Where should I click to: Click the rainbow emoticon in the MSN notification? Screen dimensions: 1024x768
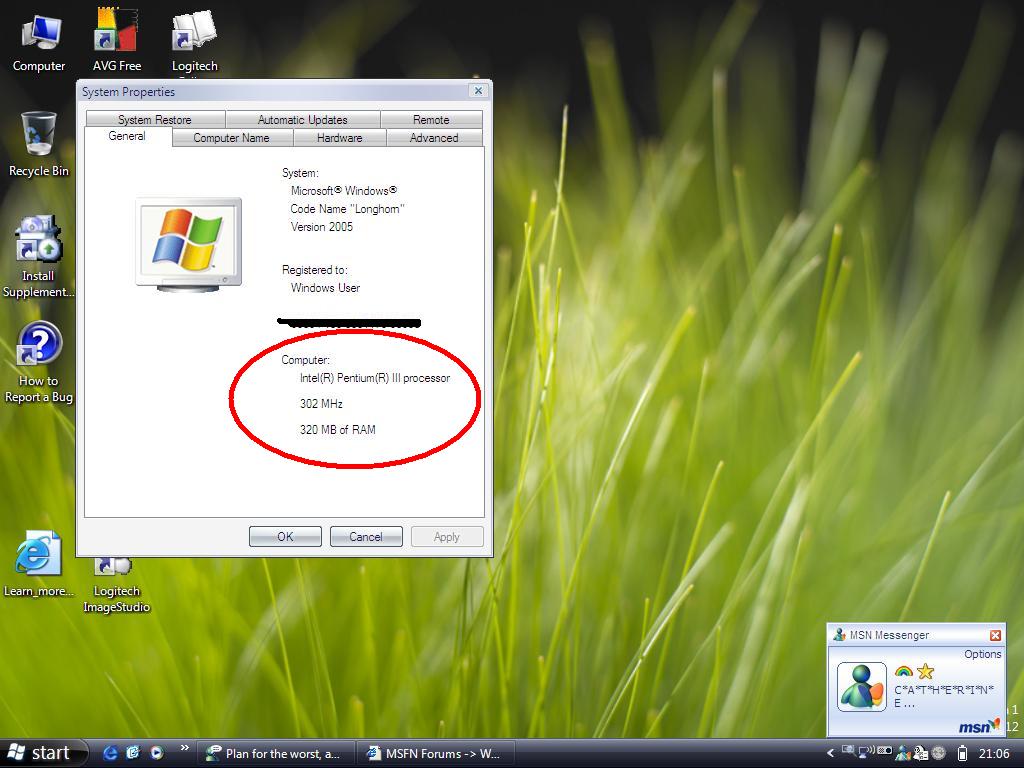tap(904, 671)
